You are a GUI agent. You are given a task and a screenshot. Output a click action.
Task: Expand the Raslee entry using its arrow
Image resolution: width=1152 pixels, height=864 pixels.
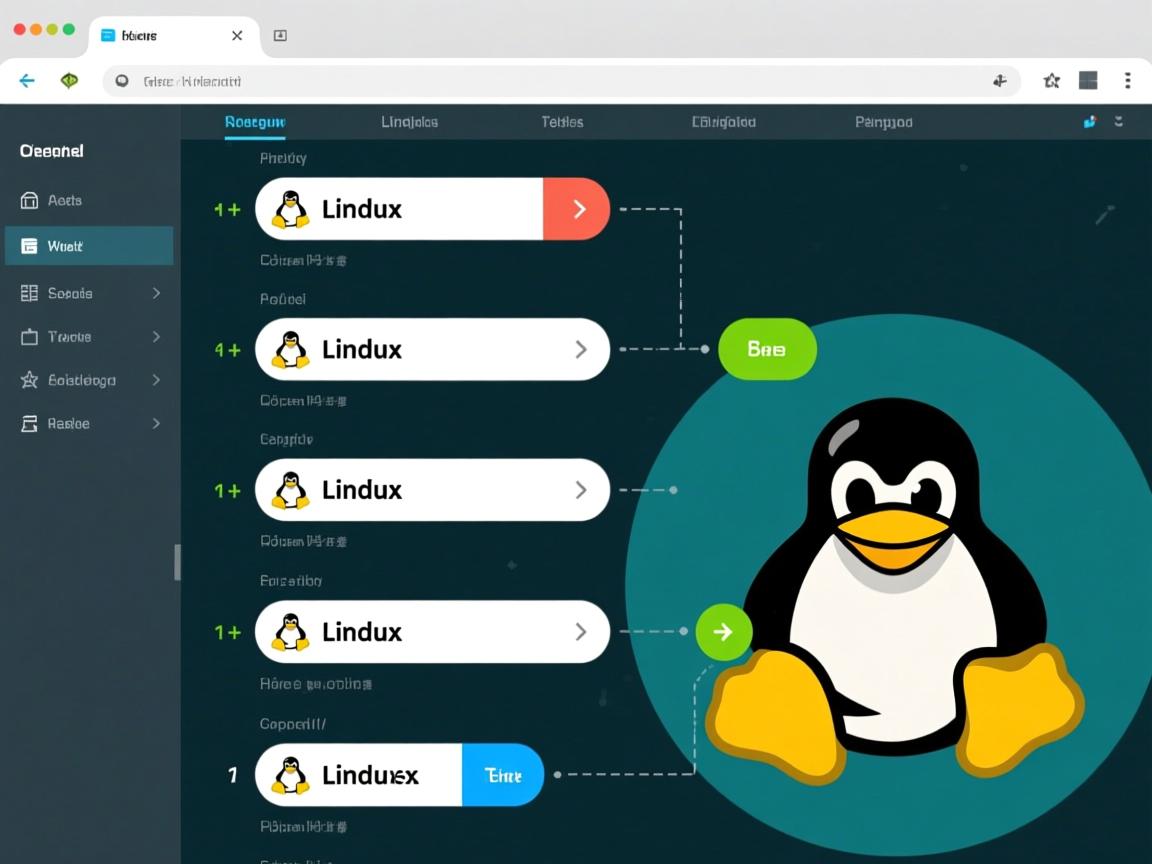[x=156, y=423]
